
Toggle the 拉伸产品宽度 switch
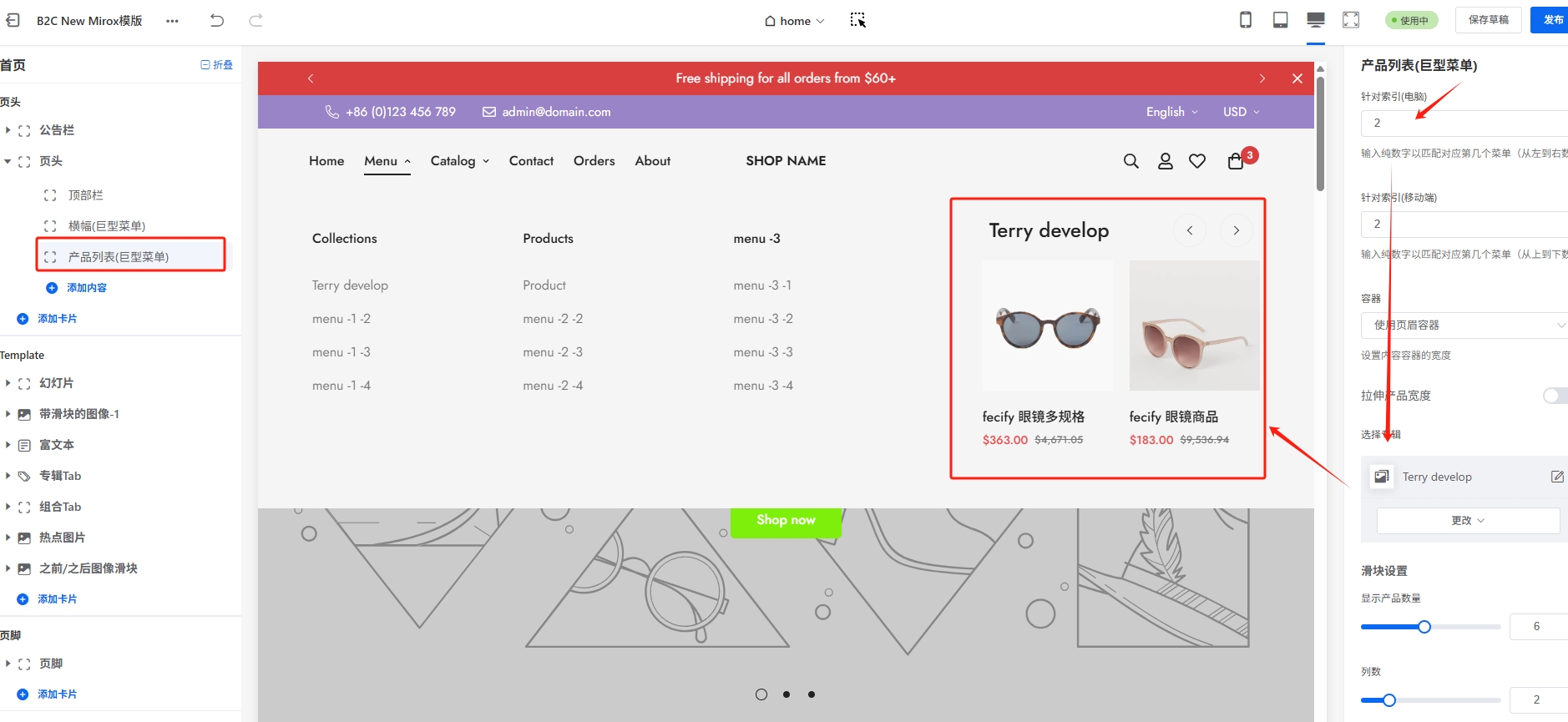click(1554, 396)
